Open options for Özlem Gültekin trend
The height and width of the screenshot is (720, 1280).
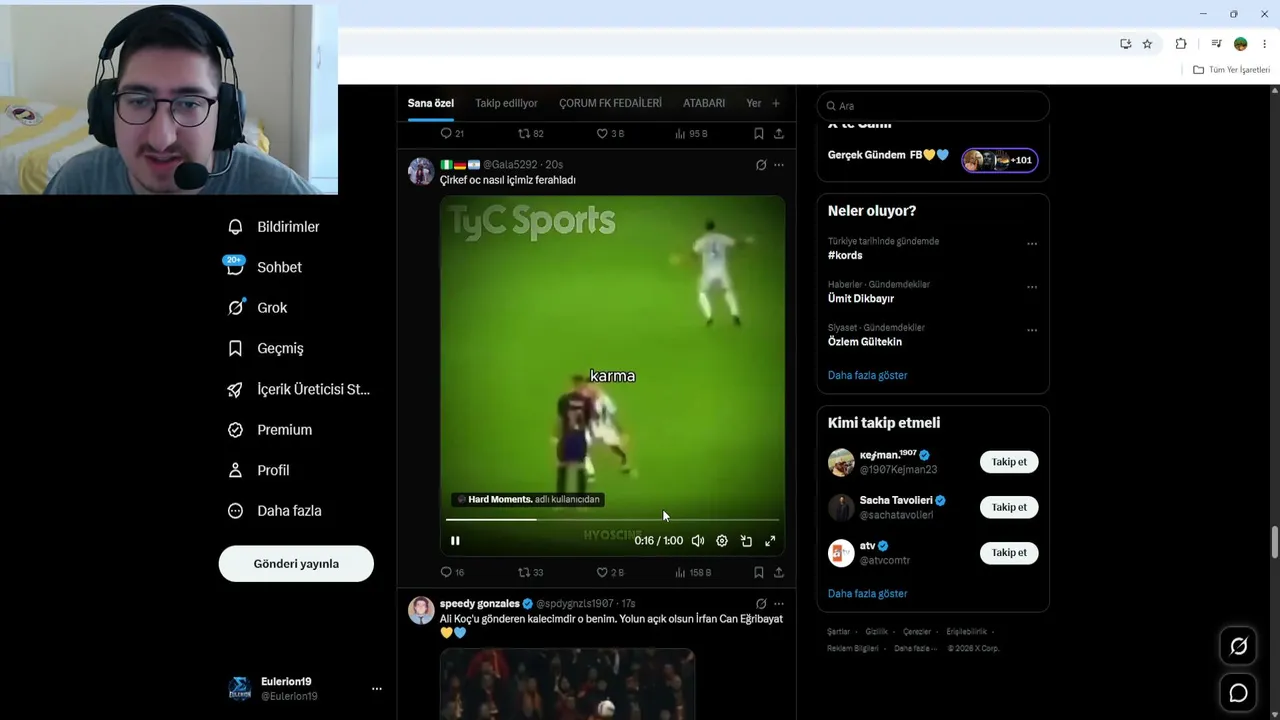1032,330
